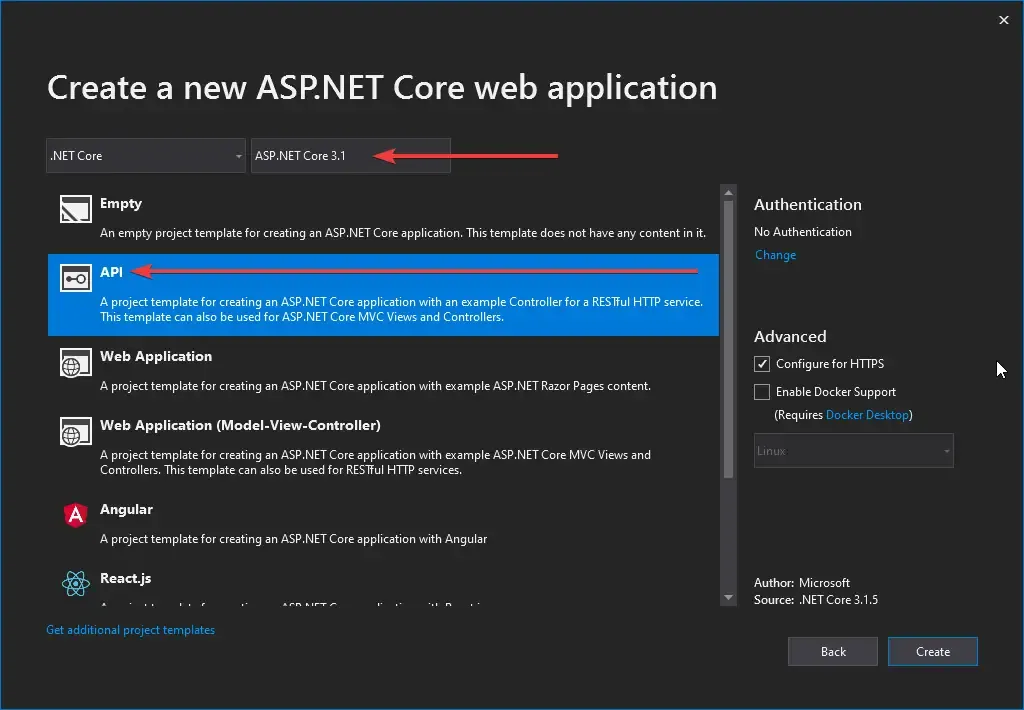Image resolution: width=1024 pixels, height=710 pixels.
Task: Click the Create button
Action: pyautogui.click(x=932, y=651)
